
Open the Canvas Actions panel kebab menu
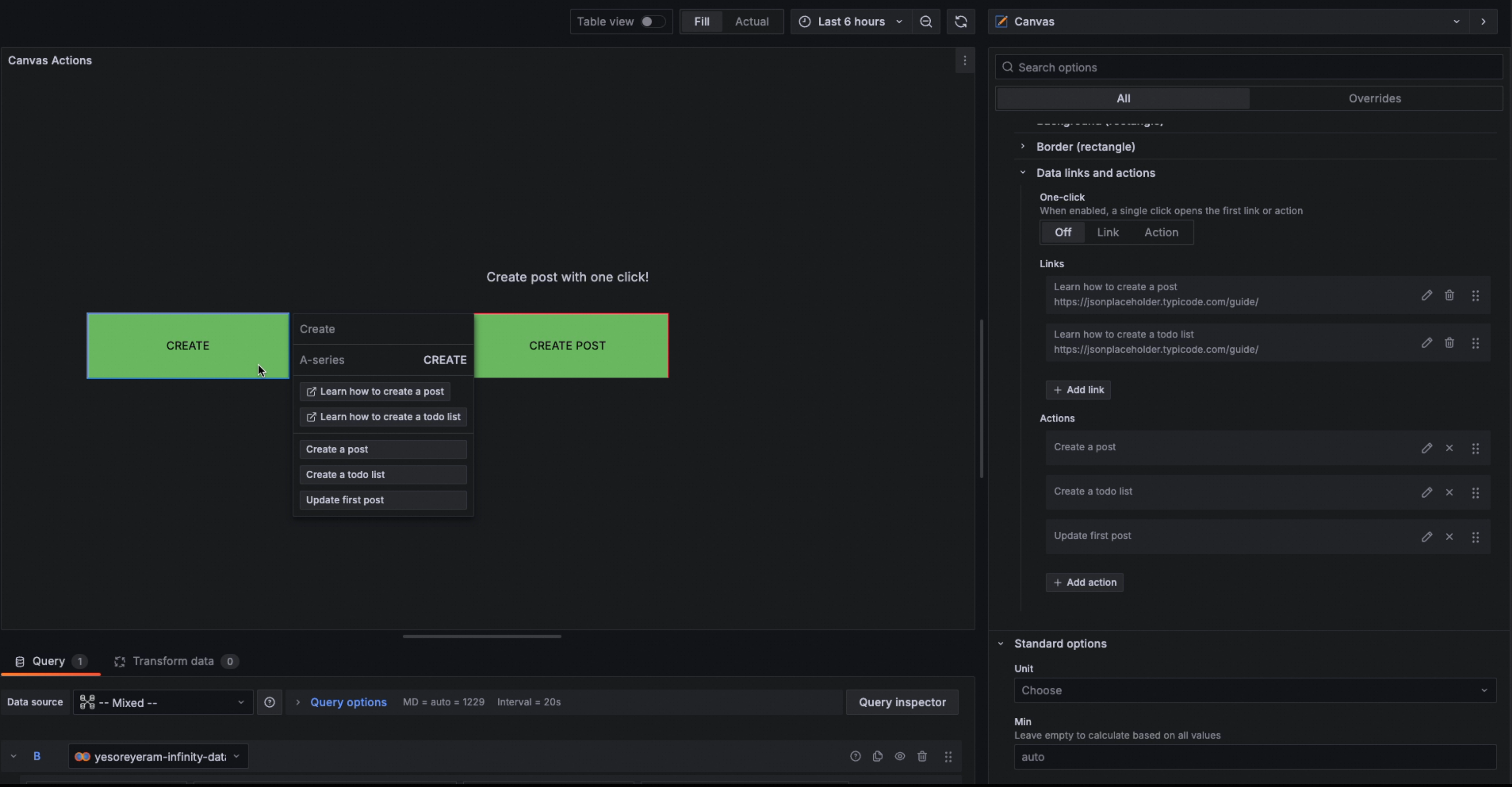point(964,61)
